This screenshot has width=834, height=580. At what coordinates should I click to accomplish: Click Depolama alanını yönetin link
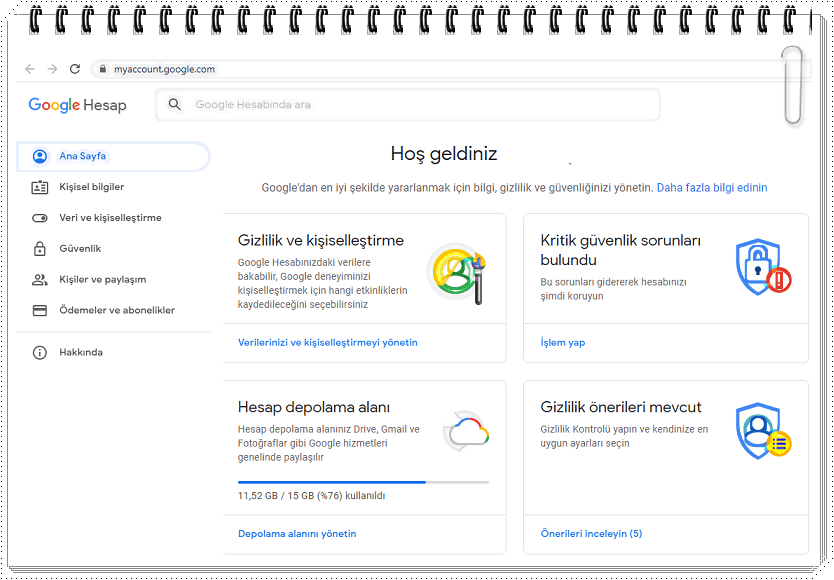click(x=297, y=534)
